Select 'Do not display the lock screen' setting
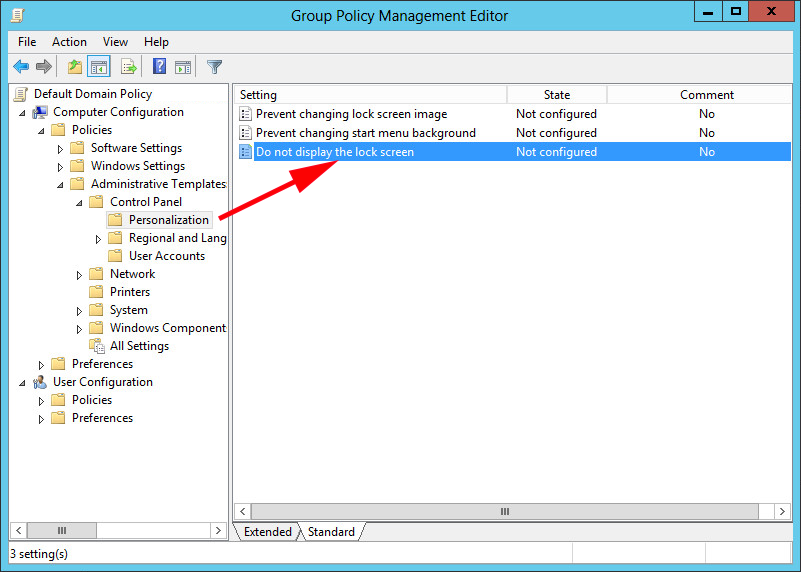 click(335, 152)
